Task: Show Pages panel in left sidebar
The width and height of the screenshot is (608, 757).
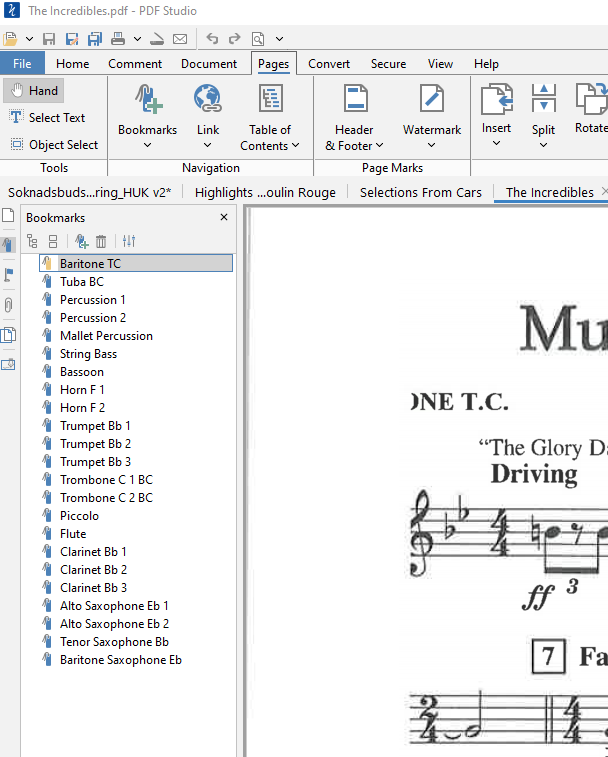Action: tap(8, 215)
